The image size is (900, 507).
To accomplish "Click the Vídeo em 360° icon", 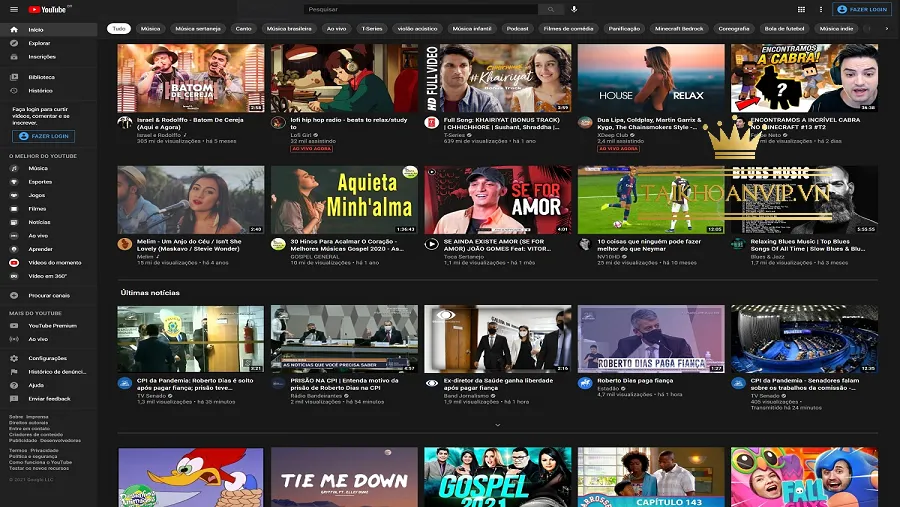I will click(x=14, y=276).
